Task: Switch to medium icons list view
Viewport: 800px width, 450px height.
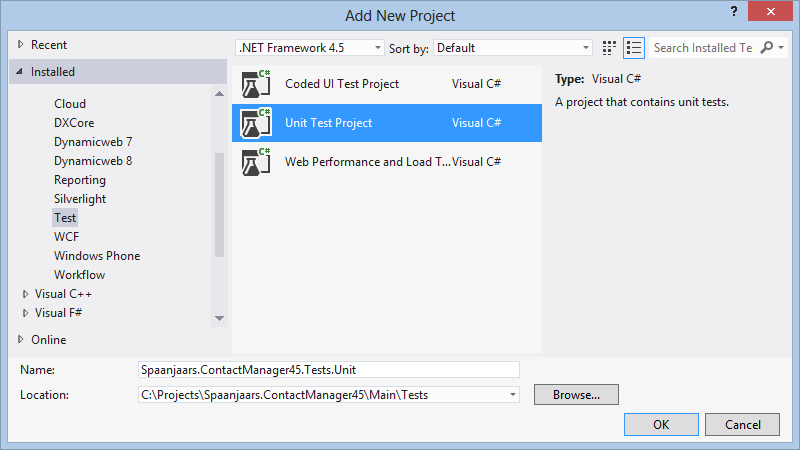Action: click(x=633, y=47)
